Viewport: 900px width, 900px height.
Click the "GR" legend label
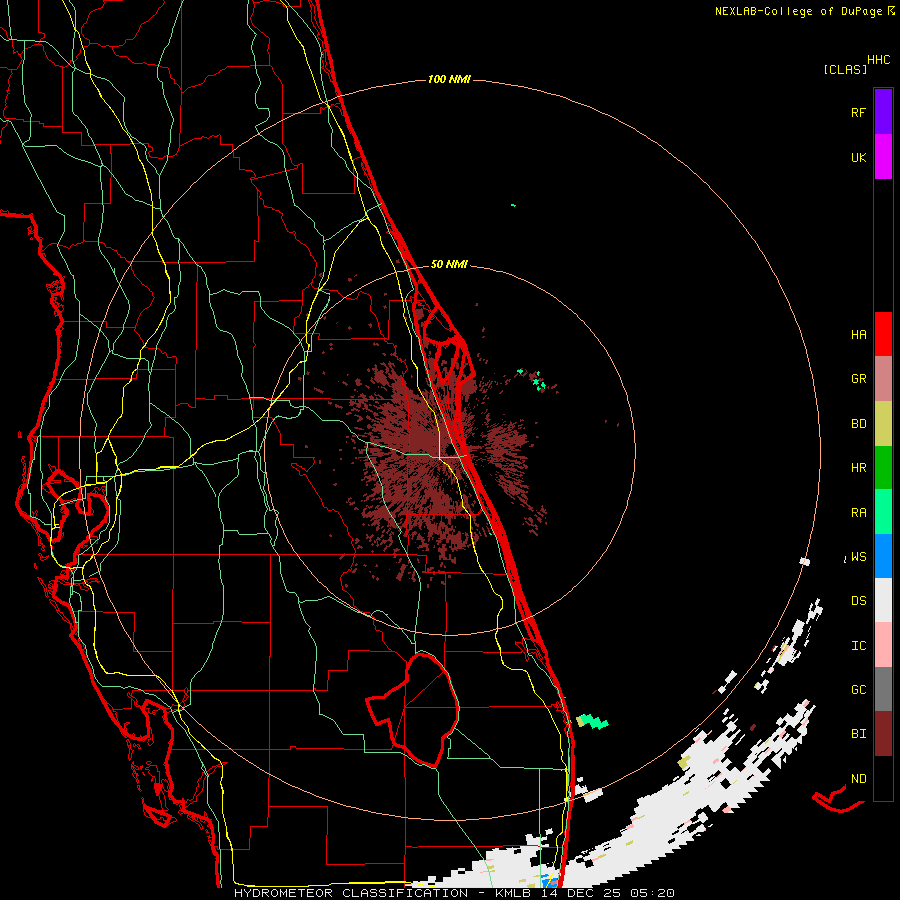coord(858,379)
